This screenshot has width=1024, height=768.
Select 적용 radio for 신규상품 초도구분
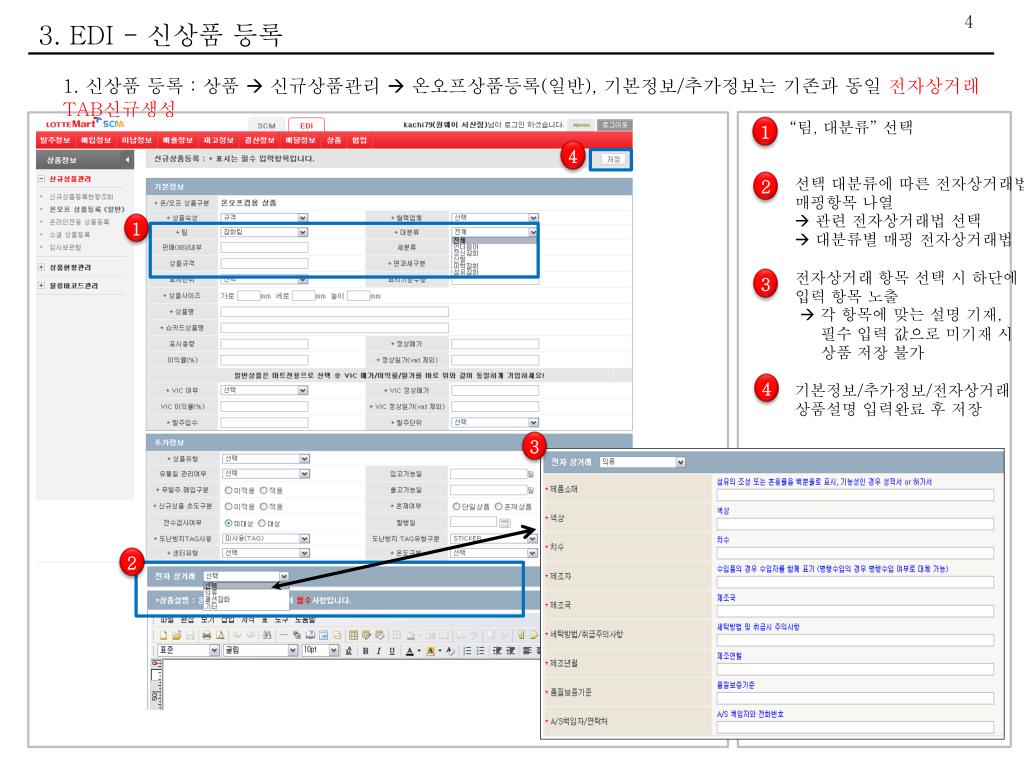pos(264,507)
